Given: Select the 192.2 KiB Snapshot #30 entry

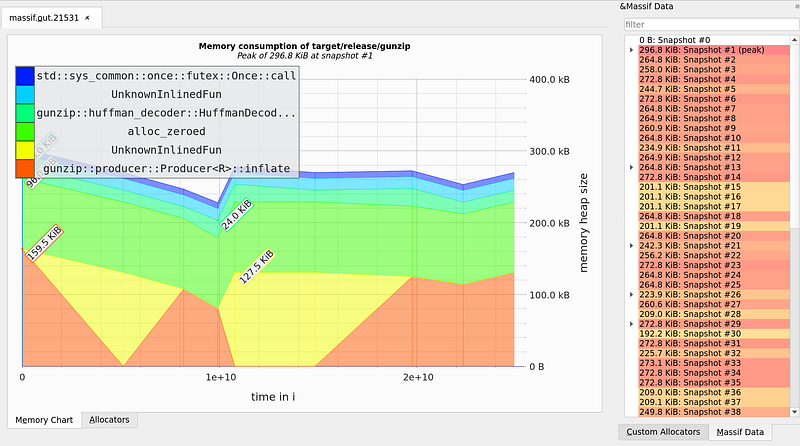Looking at the screenshot, I should click(690, 333).
